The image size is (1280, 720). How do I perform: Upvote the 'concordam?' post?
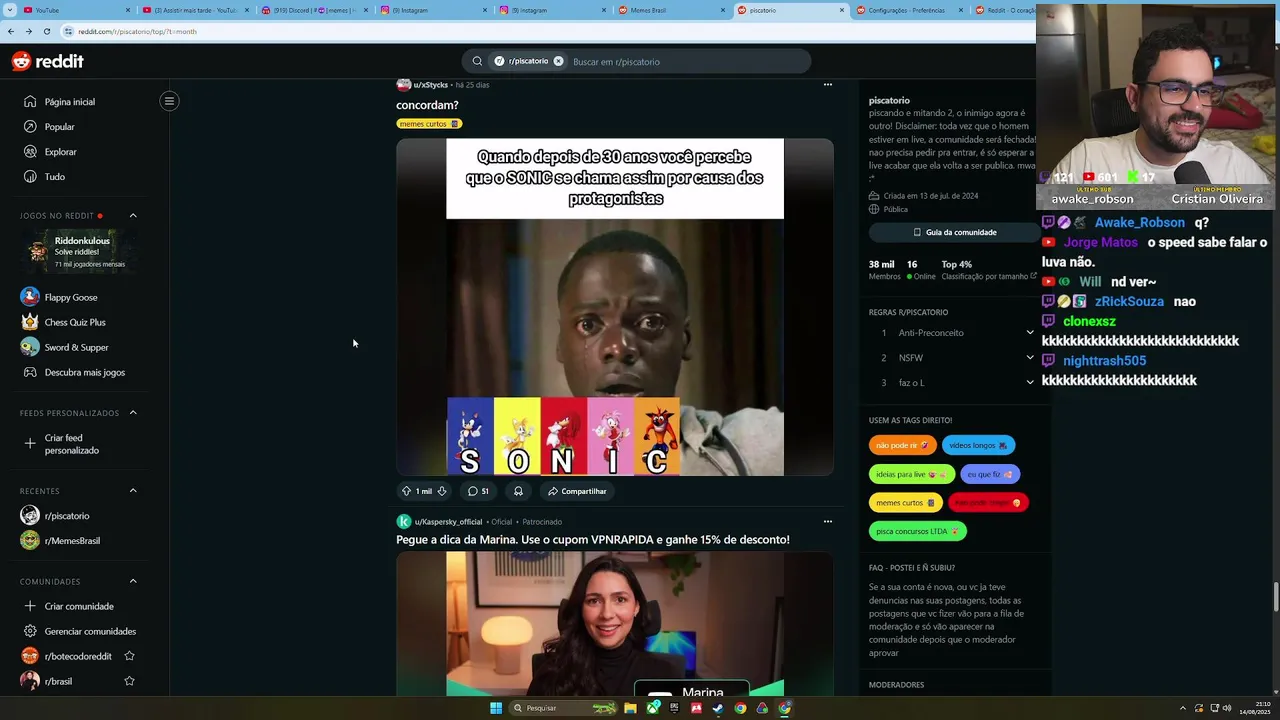pyautogui.click(x=406, y=491)
